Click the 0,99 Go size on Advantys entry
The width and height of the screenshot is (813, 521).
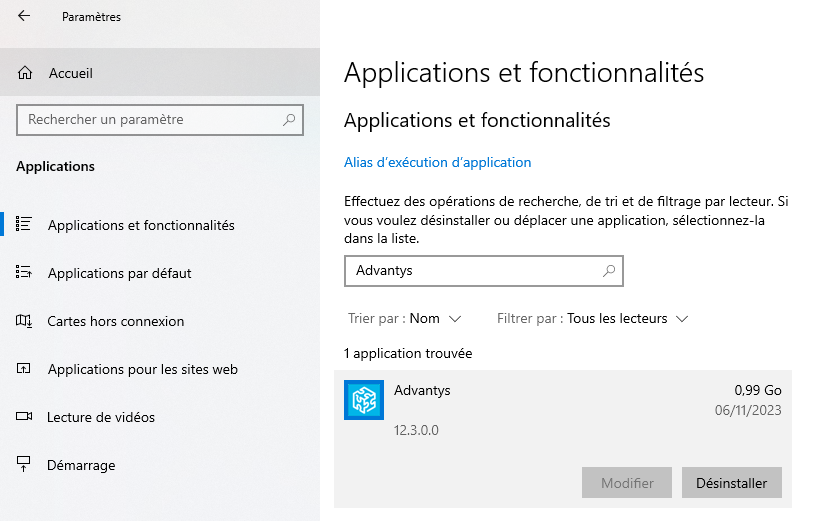click(x=757, y=390)
